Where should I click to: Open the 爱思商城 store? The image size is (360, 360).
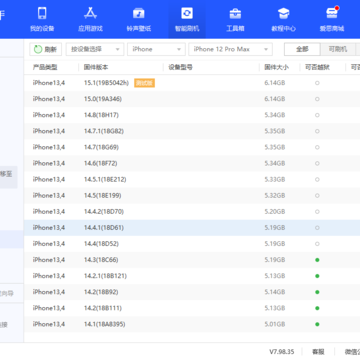[x=332, y=19]
